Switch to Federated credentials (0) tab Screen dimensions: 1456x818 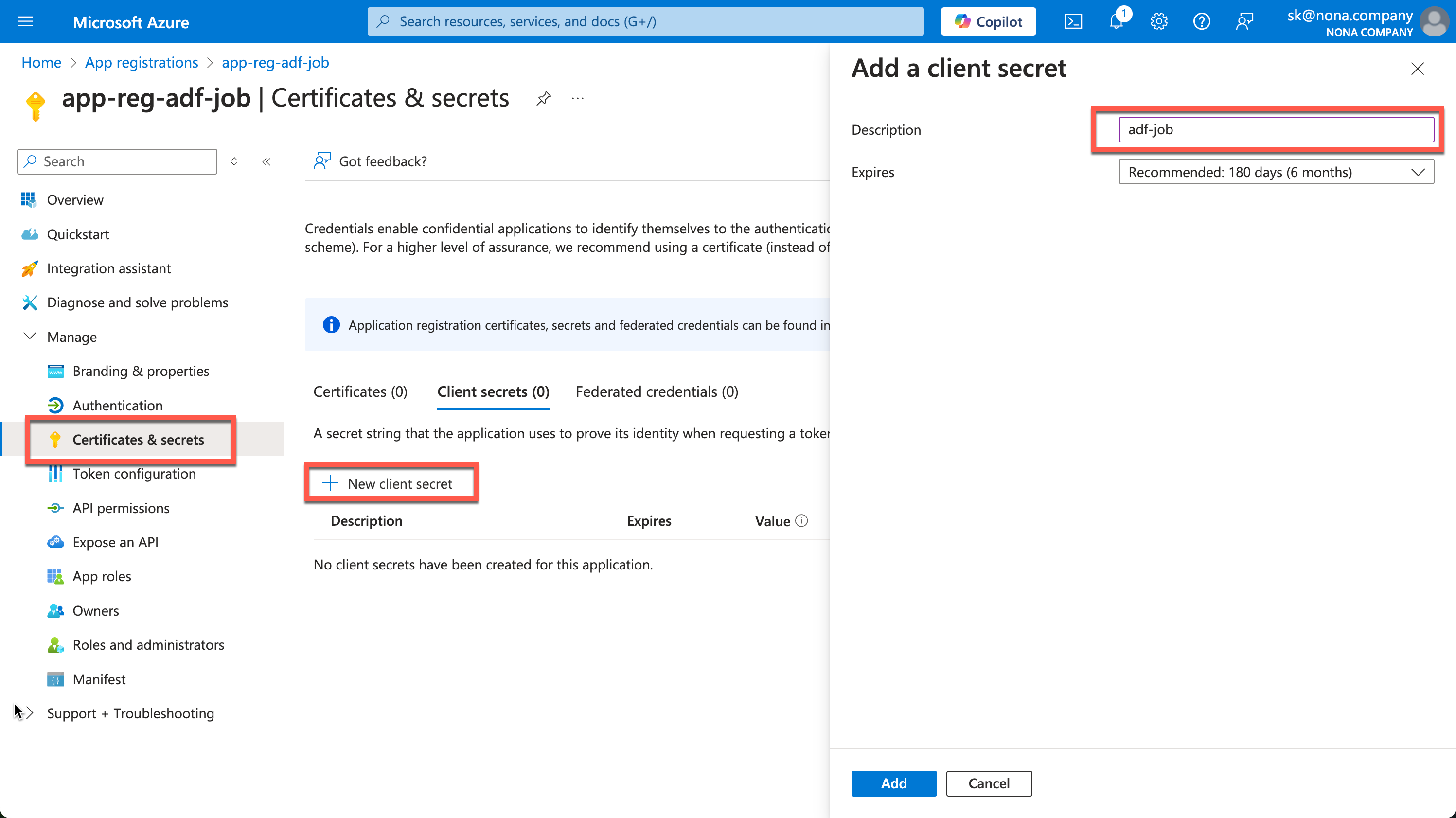coord(657,392)
